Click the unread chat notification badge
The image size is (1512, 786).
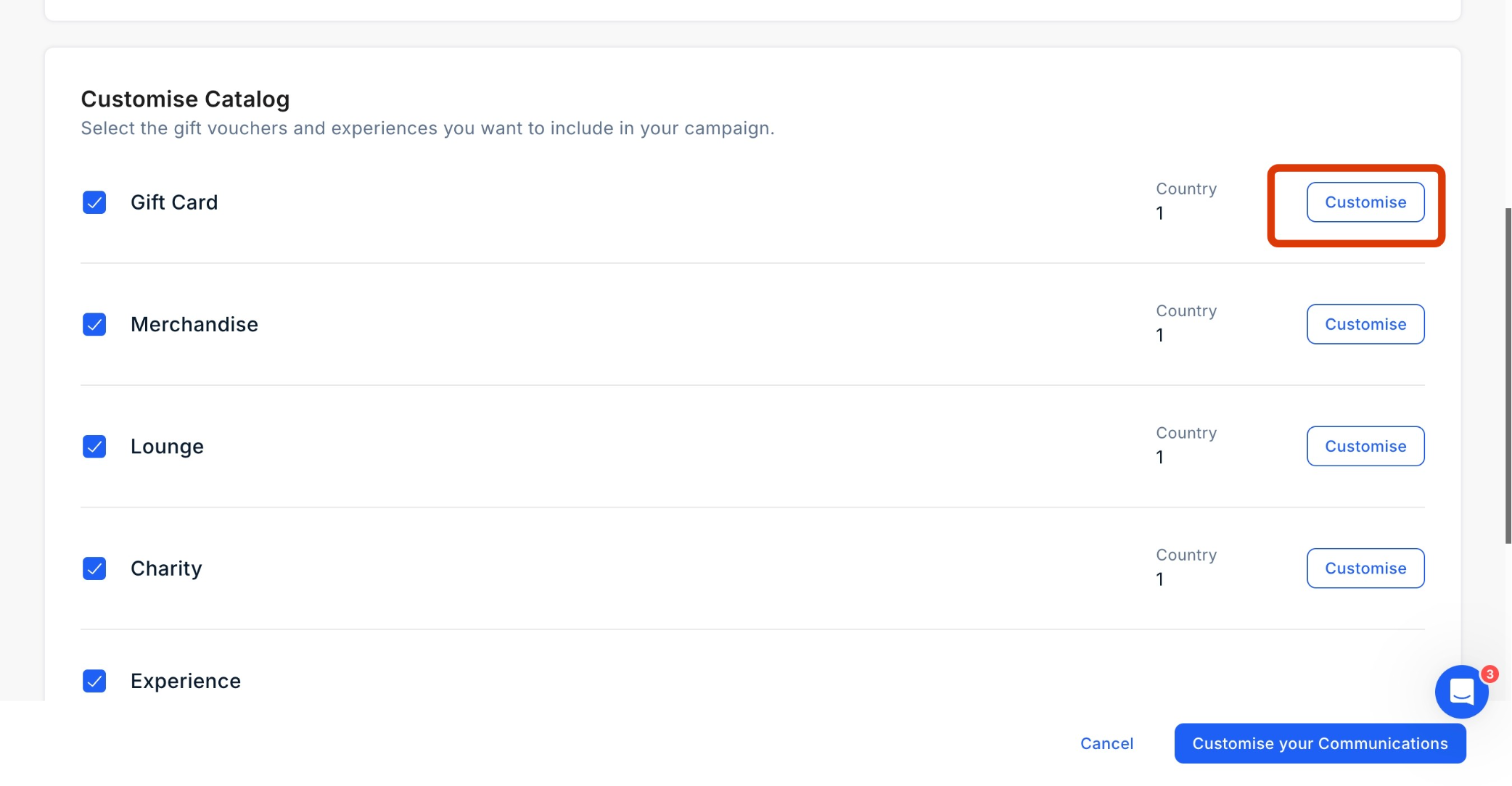tap(1490, 674)
